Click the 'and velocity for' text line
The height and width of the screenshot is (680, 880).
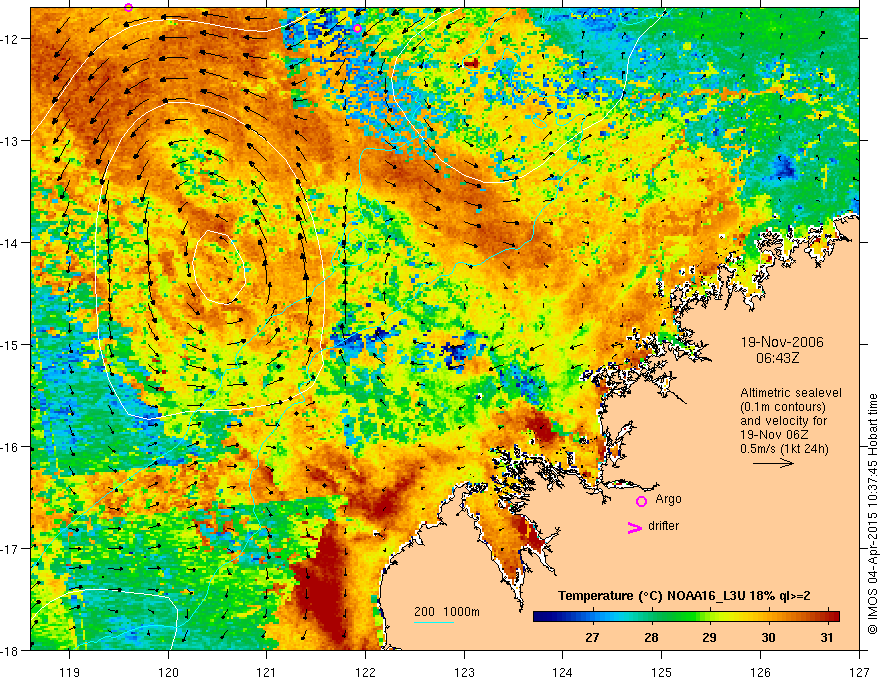(x=783, y=421)
